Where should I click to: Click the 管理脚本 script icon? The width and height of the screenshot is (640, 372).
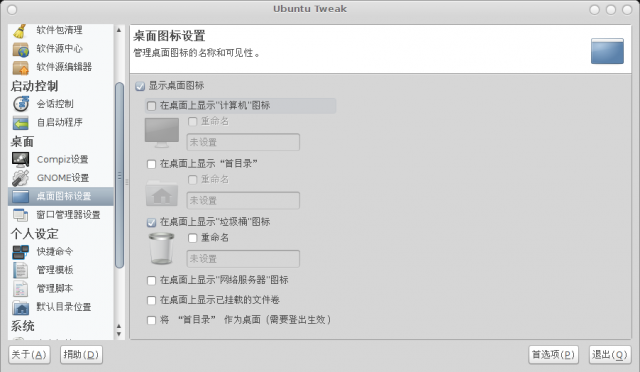point(20,289)
